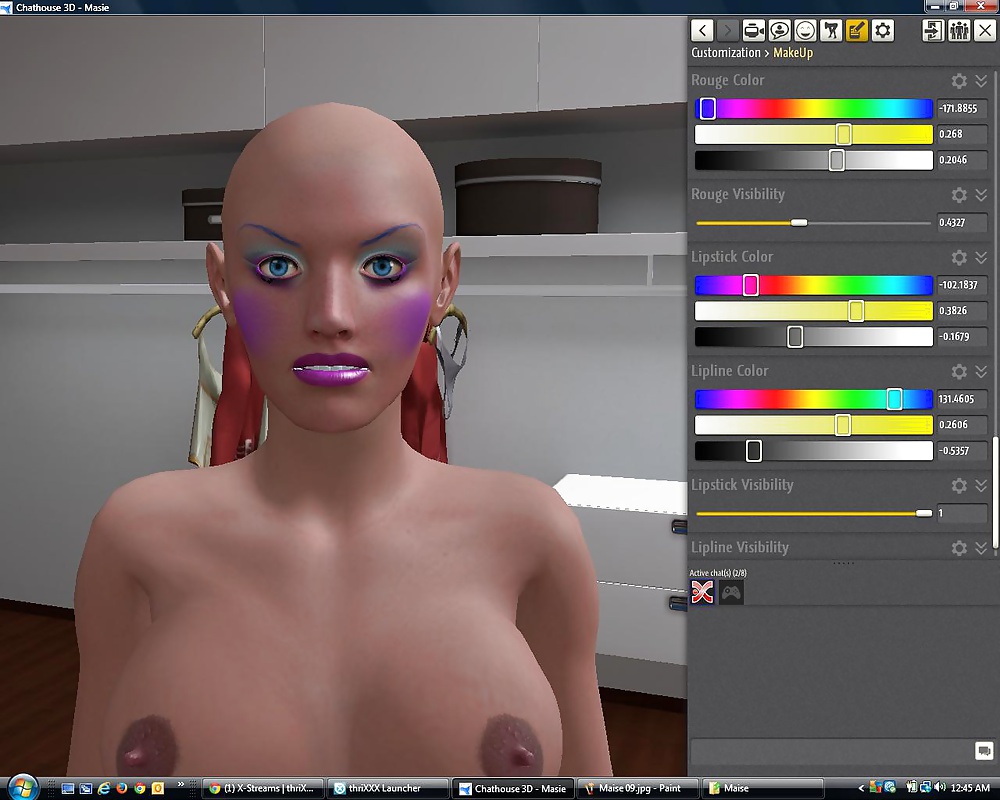This screenshot has width=1000, height=800.
Task: Click the send chat message icon
Action: click(x=983, y=751)
